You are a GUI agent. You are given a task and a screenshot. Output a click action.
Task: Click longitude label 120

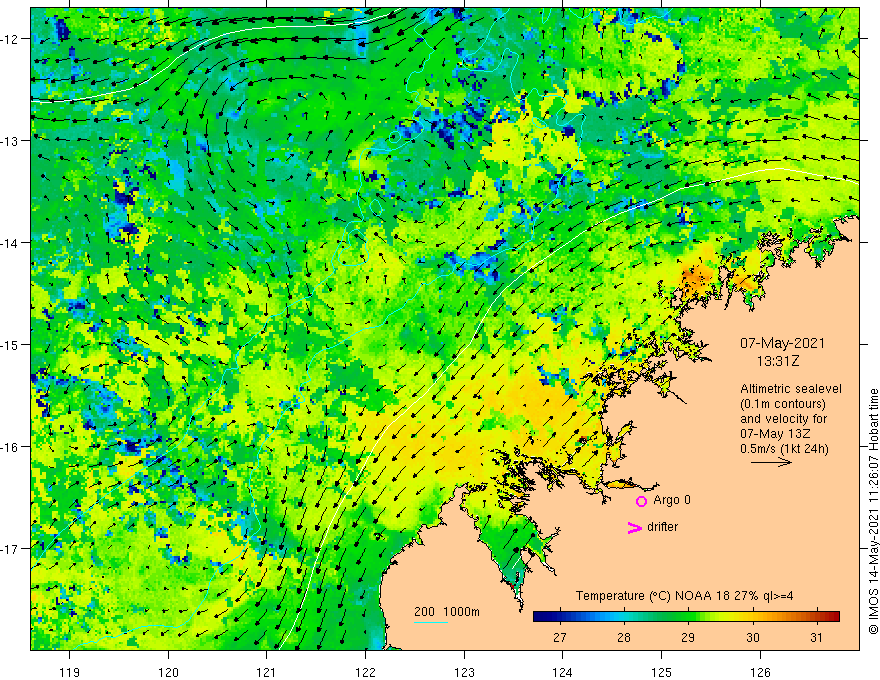coord(168,672)
